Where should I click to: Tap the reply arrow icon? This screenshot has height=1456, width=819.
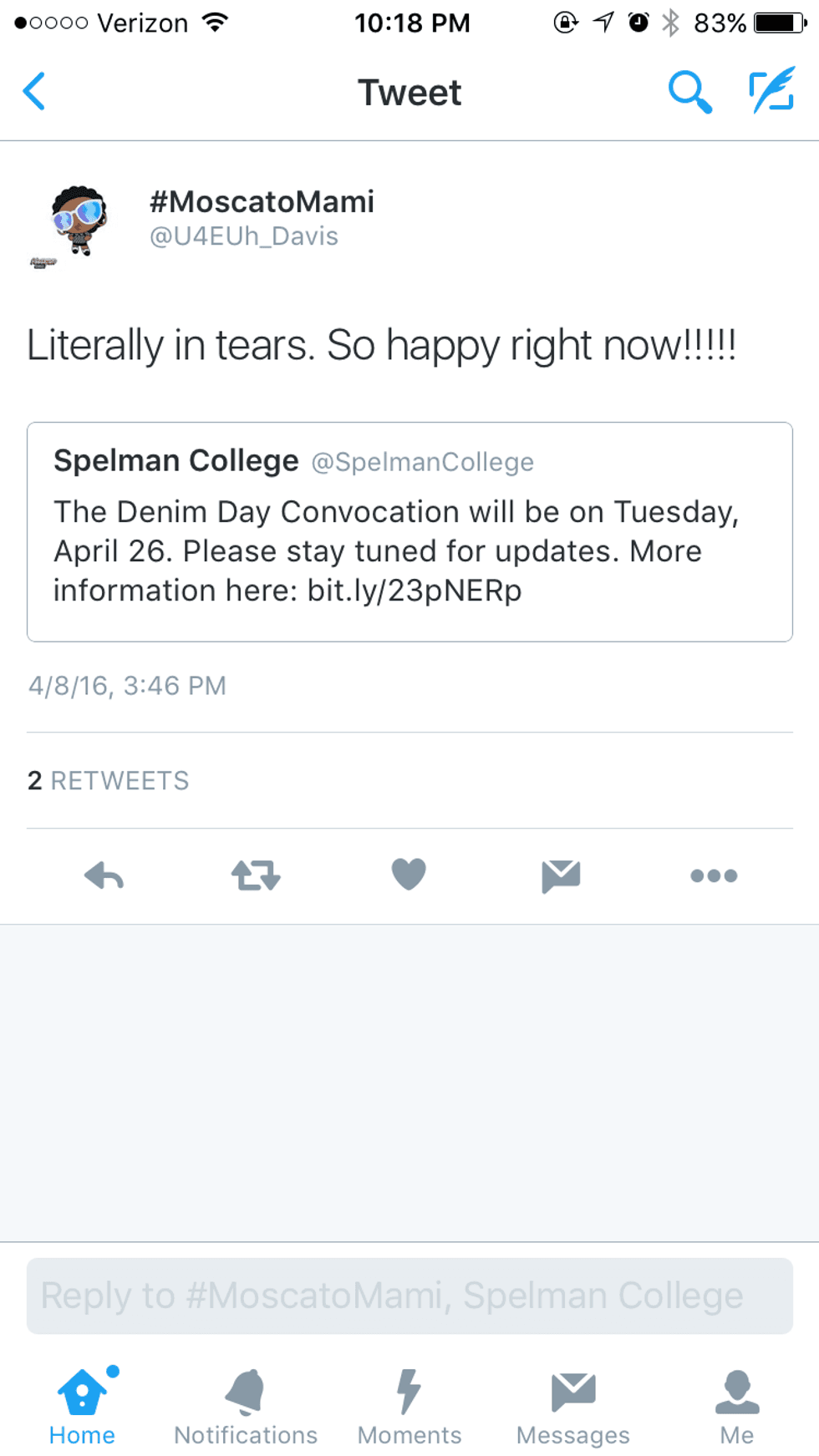coord(104,875)
